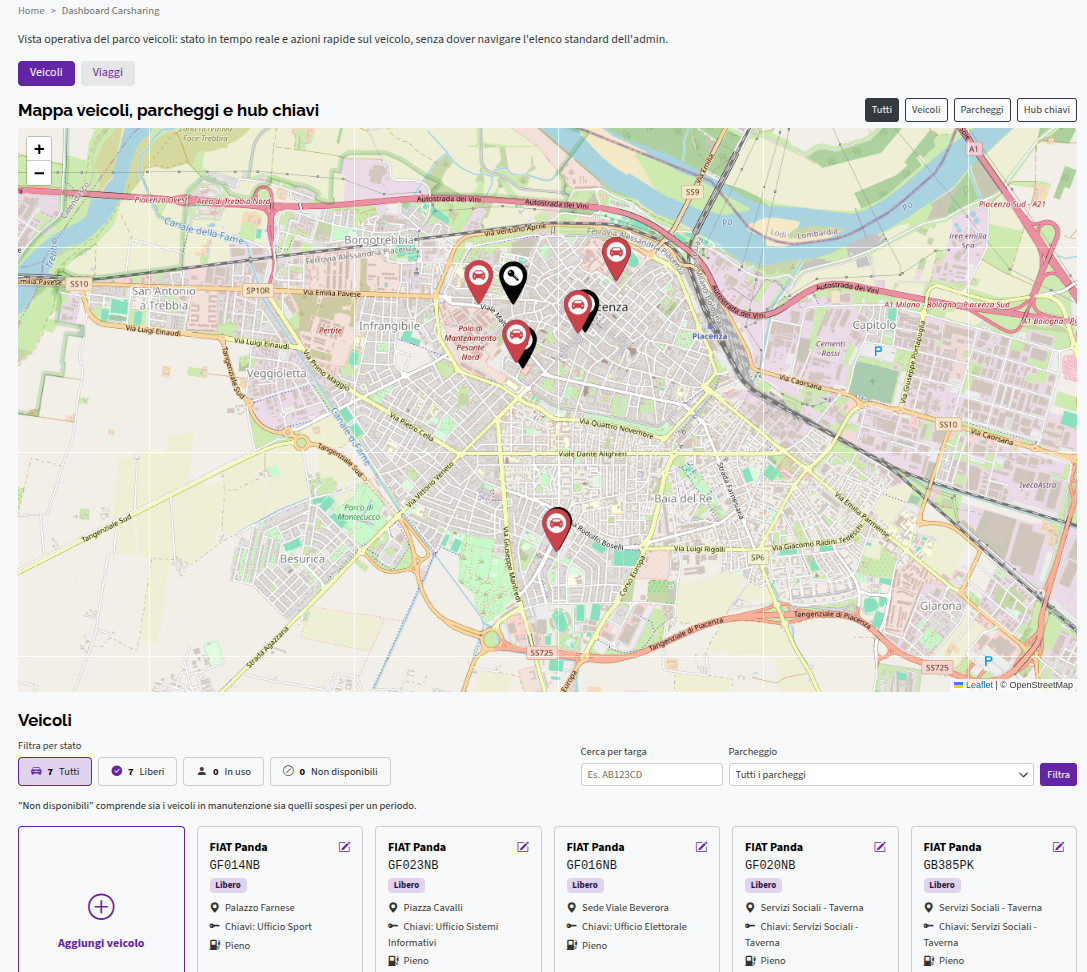This screenshot has height=972, width=1087.
Task: Edit vehicle GF016NB with pencil icon
Action: point(702,847)
